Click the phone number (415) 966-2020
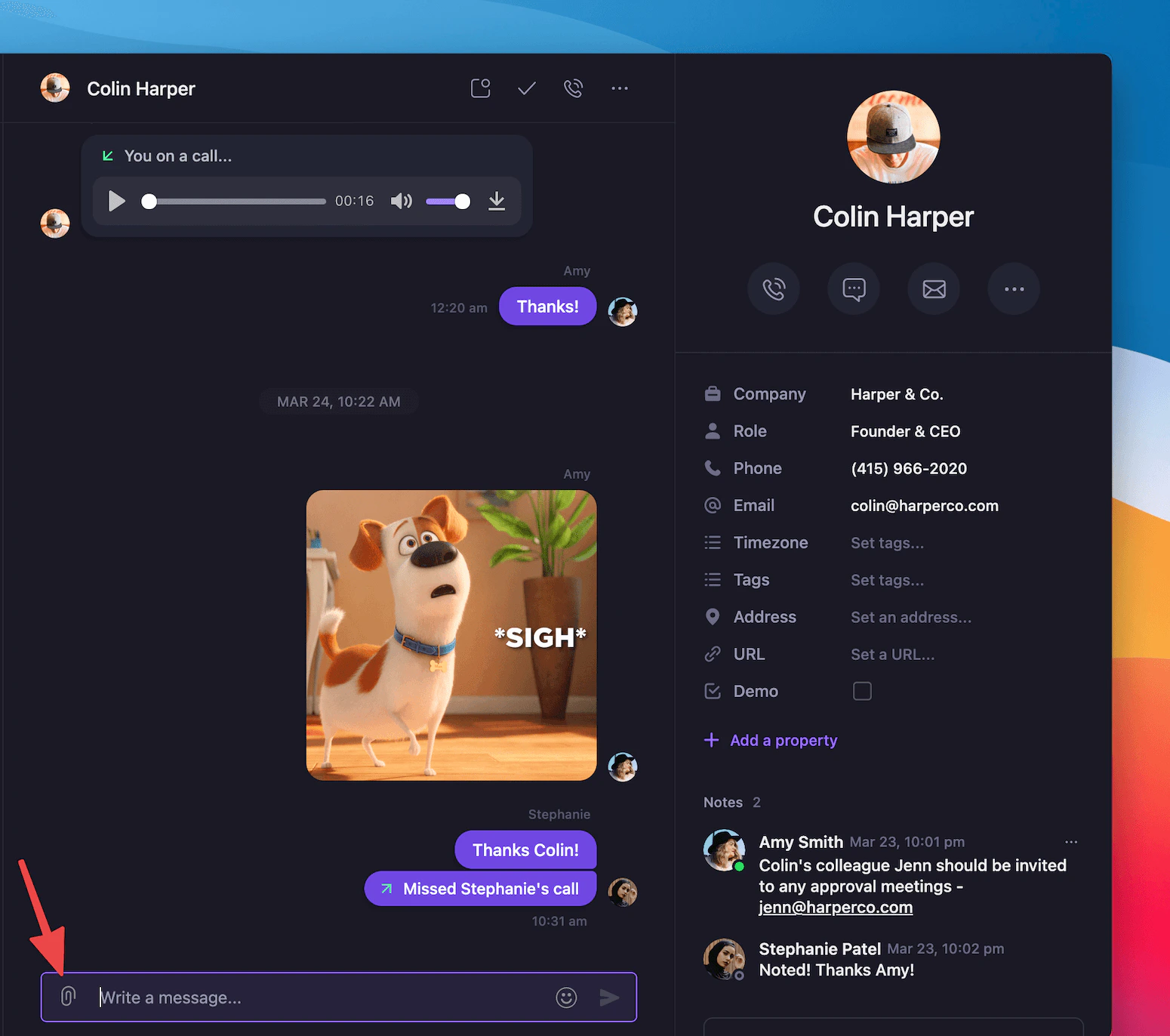The image size is (1170, 1036). [x=909, y=468]
